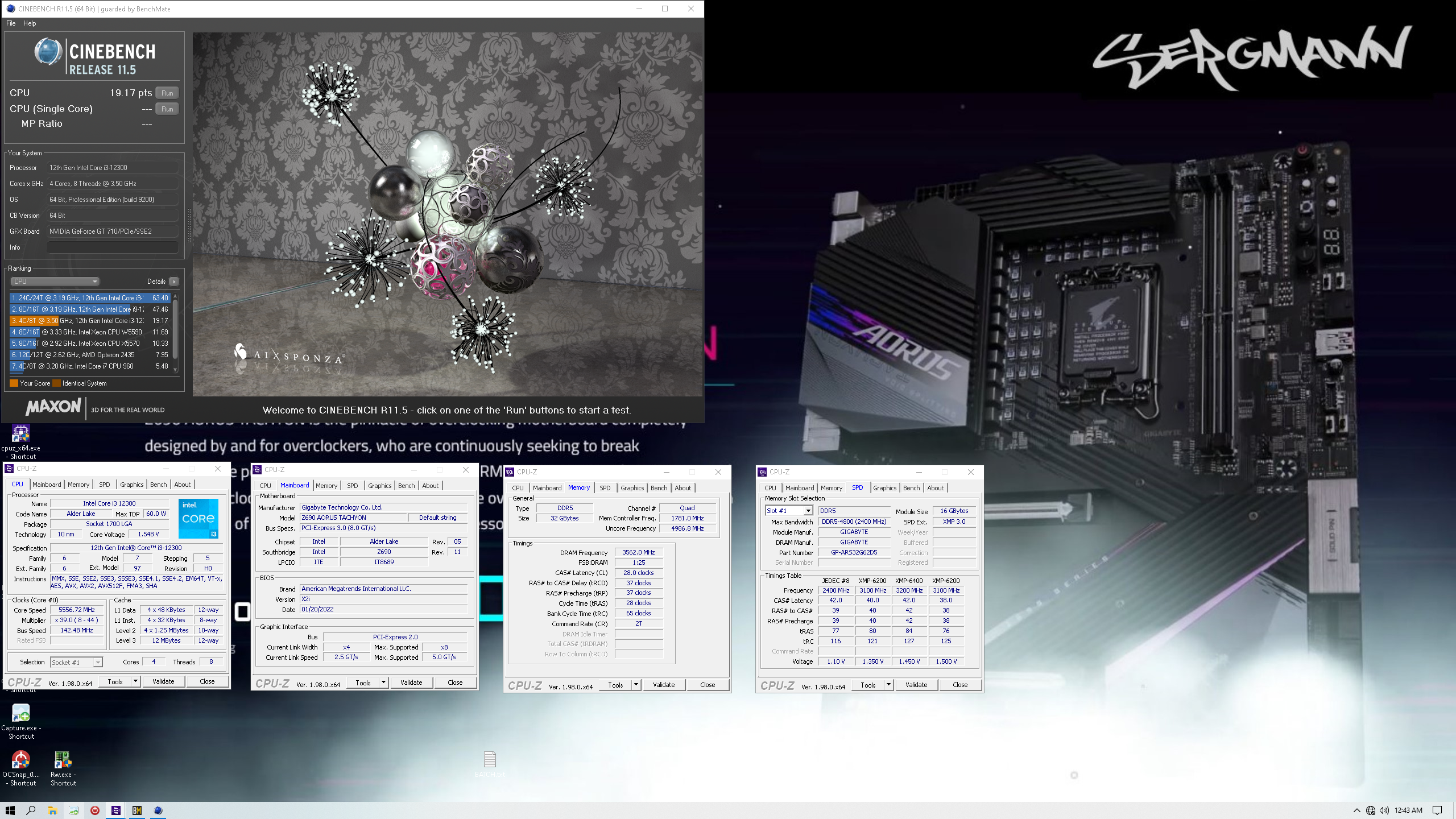Open BenchMate from the taskbar BM icon
The height and width of the screenshot is (819, 1456).
click(137, 810)
